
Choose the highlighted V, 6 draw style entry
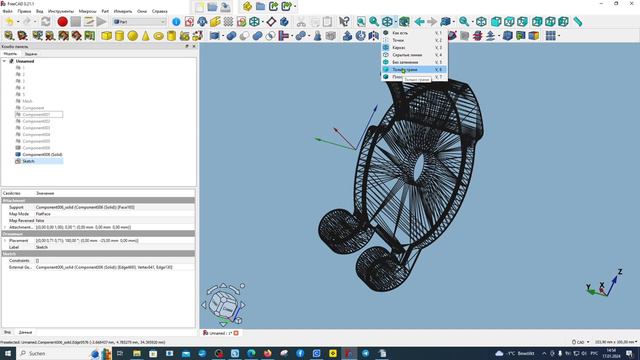coord(414,69)
